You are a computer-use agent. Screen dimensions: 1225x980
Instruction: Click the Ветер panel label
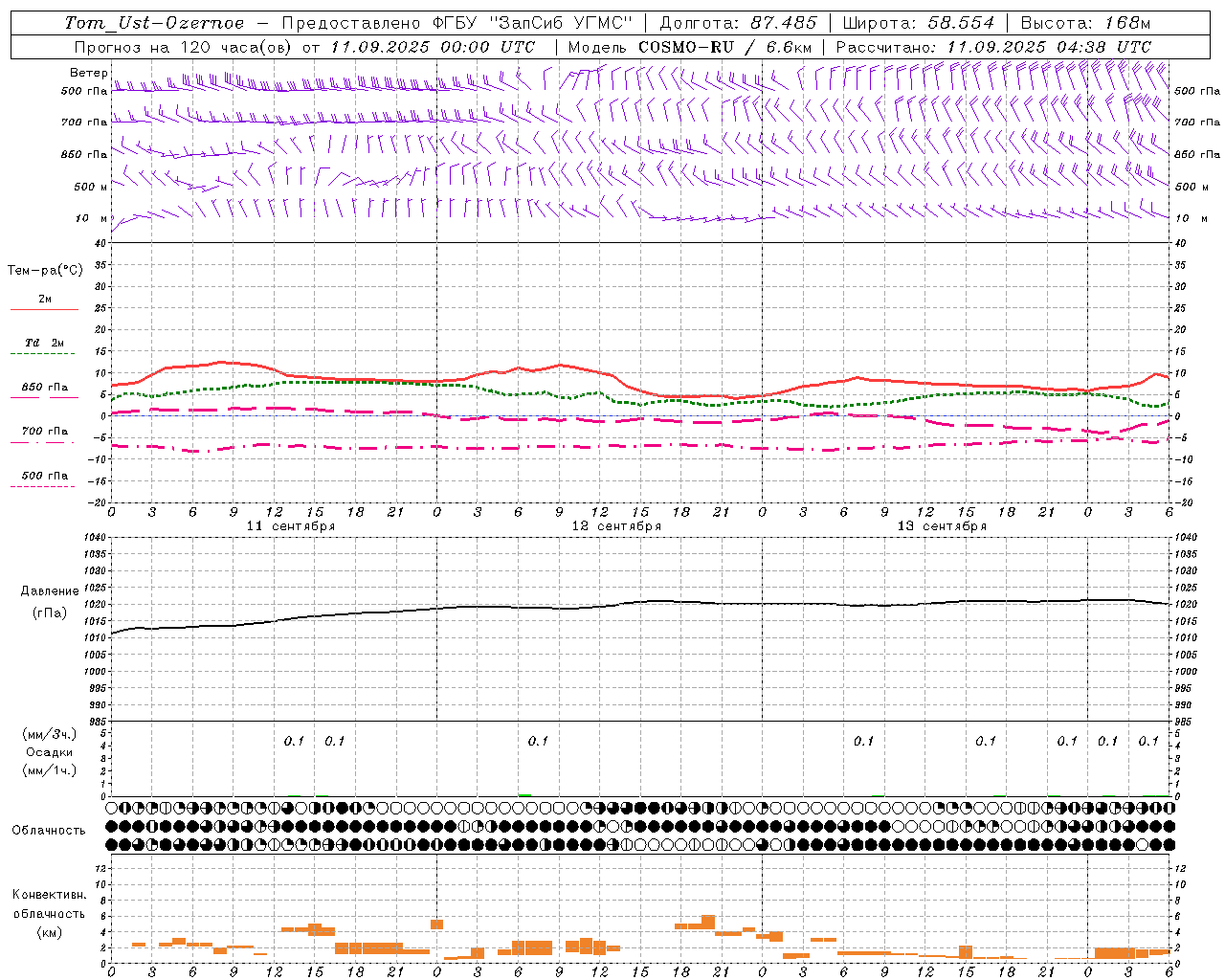tap(88, 73)
